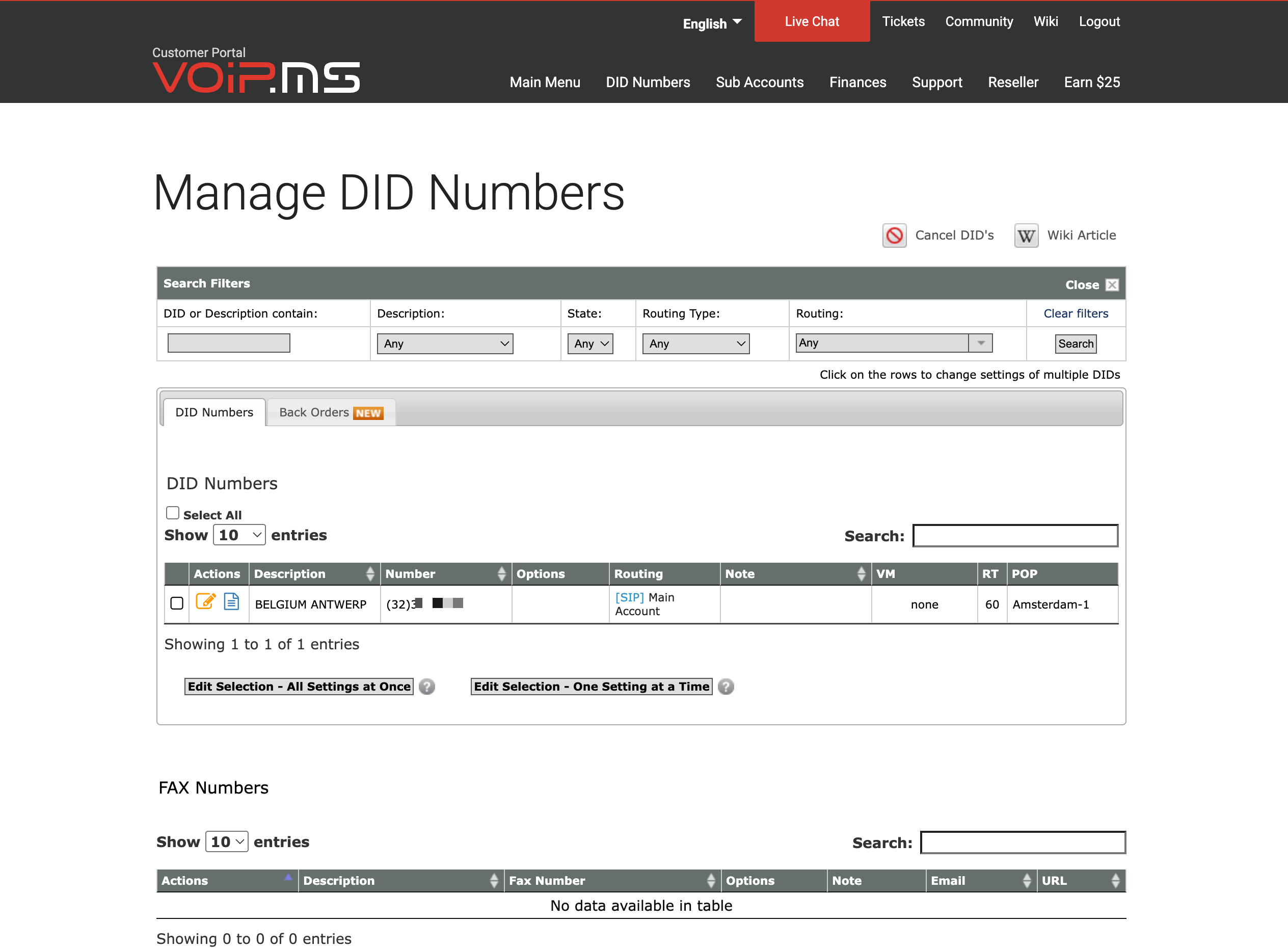Tick the BELGIUM ANTWERP row checkbox
The image size is (1288, 948).
tap(177, 603)
